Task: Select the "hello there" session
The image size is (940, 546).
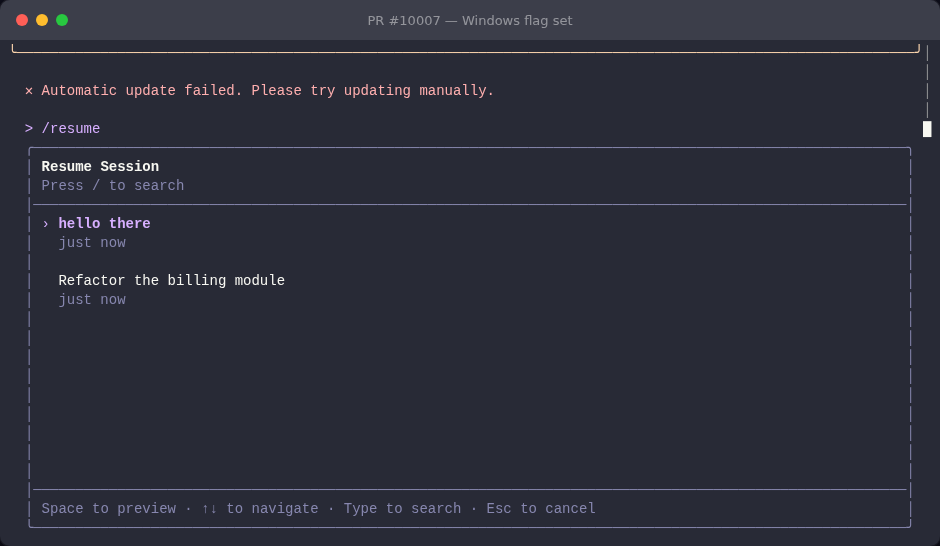Action: (104, 224)
